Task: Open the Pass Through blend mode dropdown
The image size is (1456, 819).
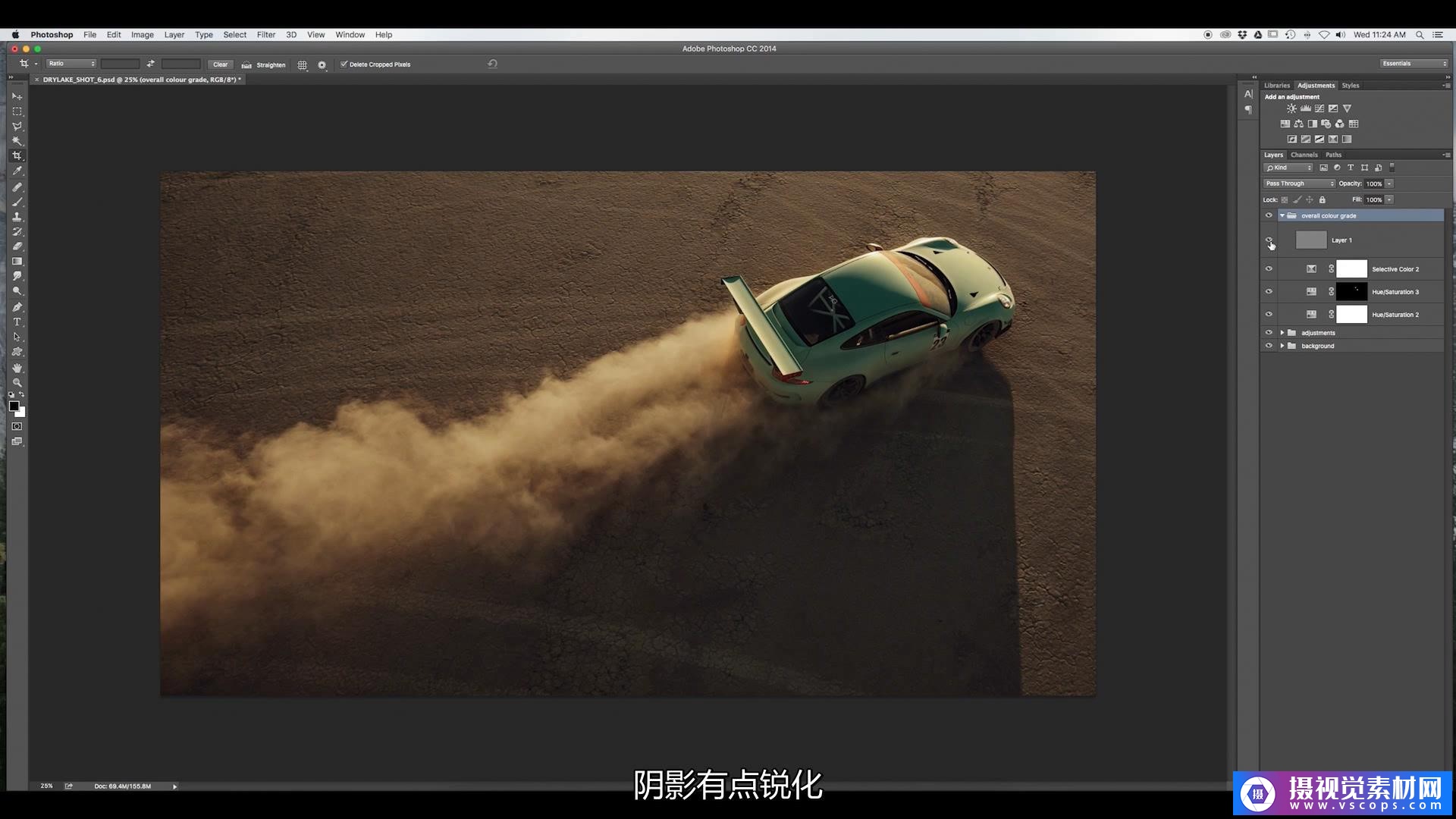Action: coord(1299,184)
